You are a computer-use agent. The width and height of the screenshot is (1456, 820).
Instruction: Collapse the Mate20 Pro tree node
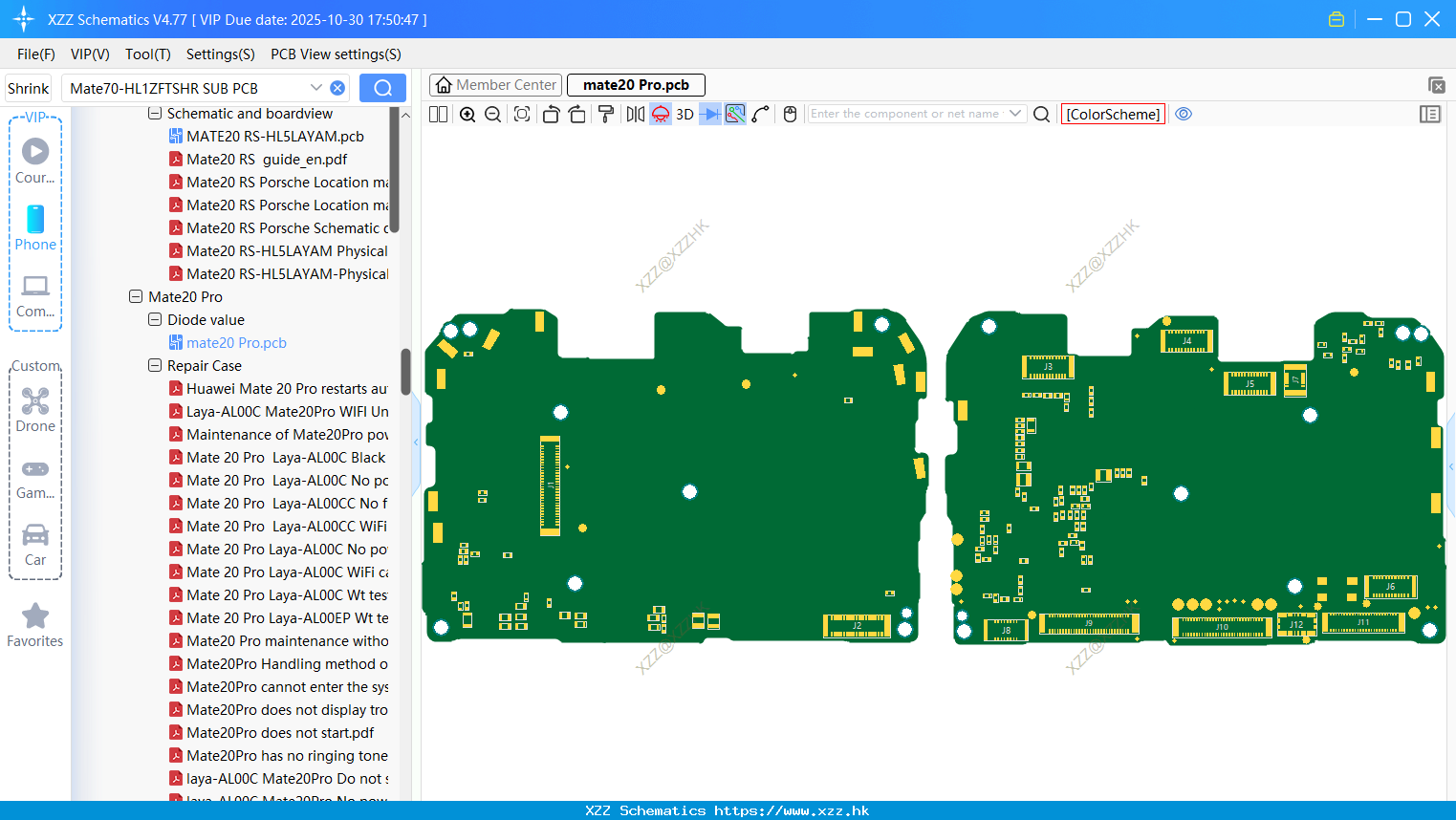[136, 297]
